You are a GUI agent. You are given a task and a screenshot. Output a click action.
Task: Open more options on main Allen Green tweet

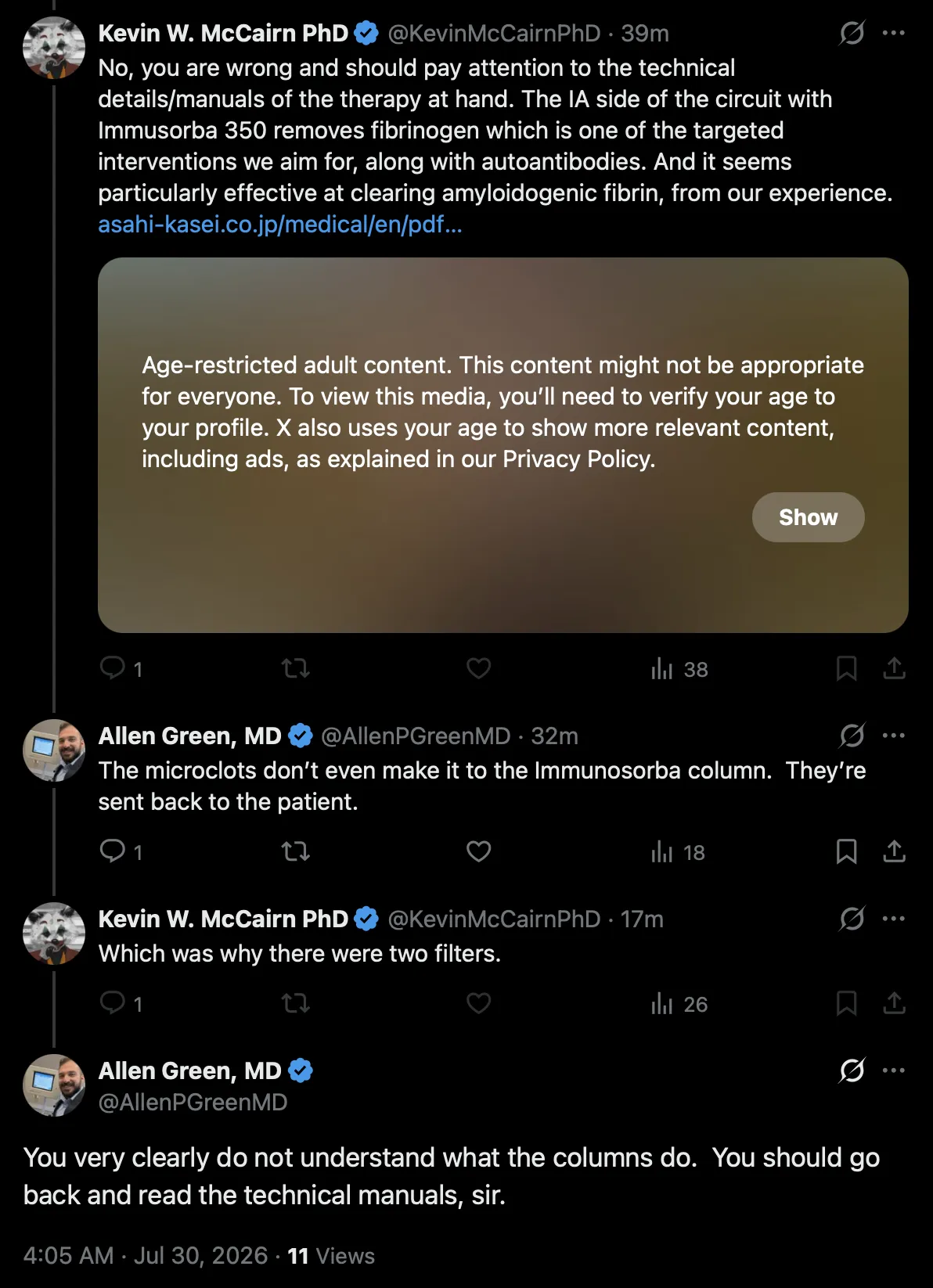893,1070
